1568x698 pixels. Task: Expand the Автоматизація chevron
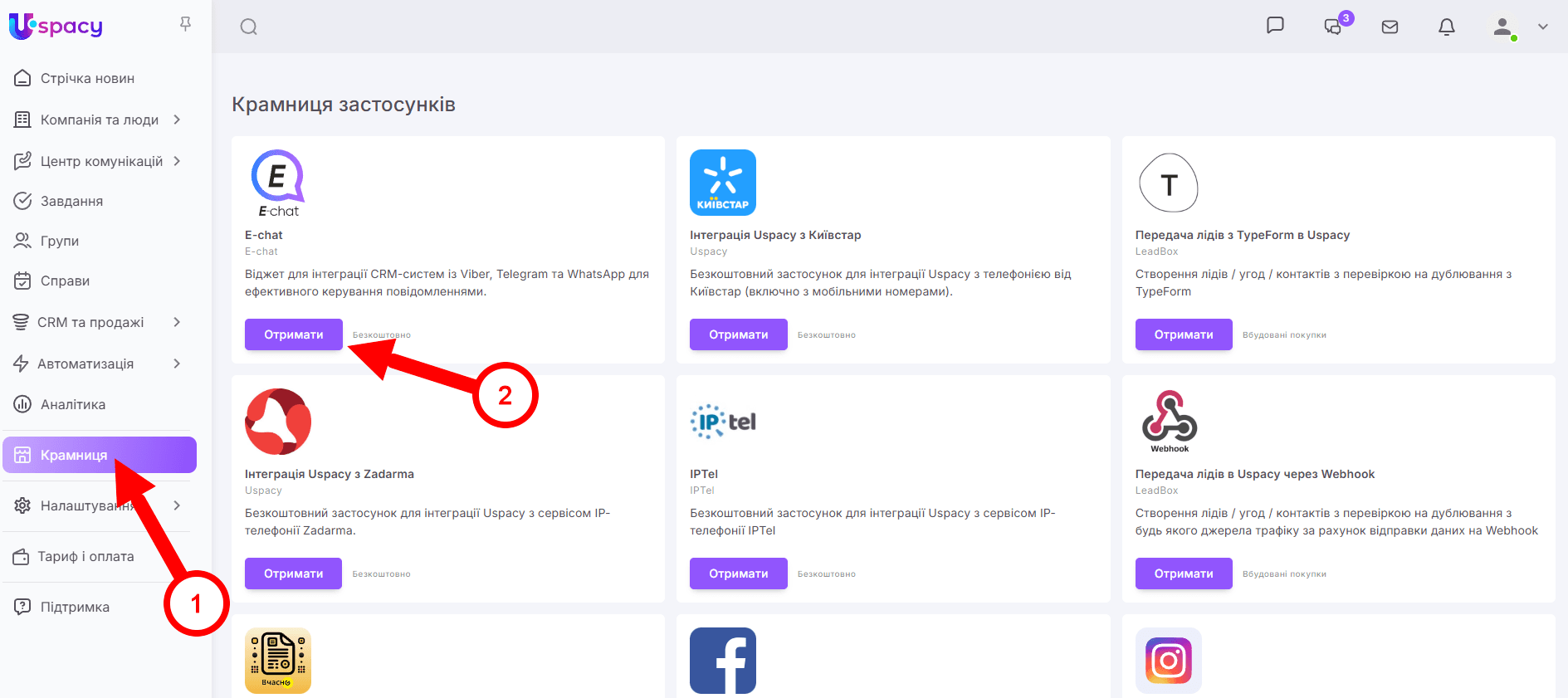pos(177,364)
